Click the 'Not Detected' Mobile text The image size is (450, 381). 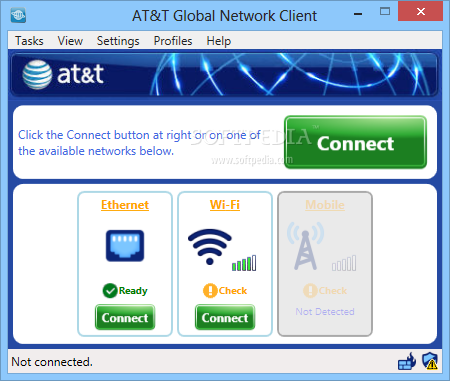click(x=325, y=312)
